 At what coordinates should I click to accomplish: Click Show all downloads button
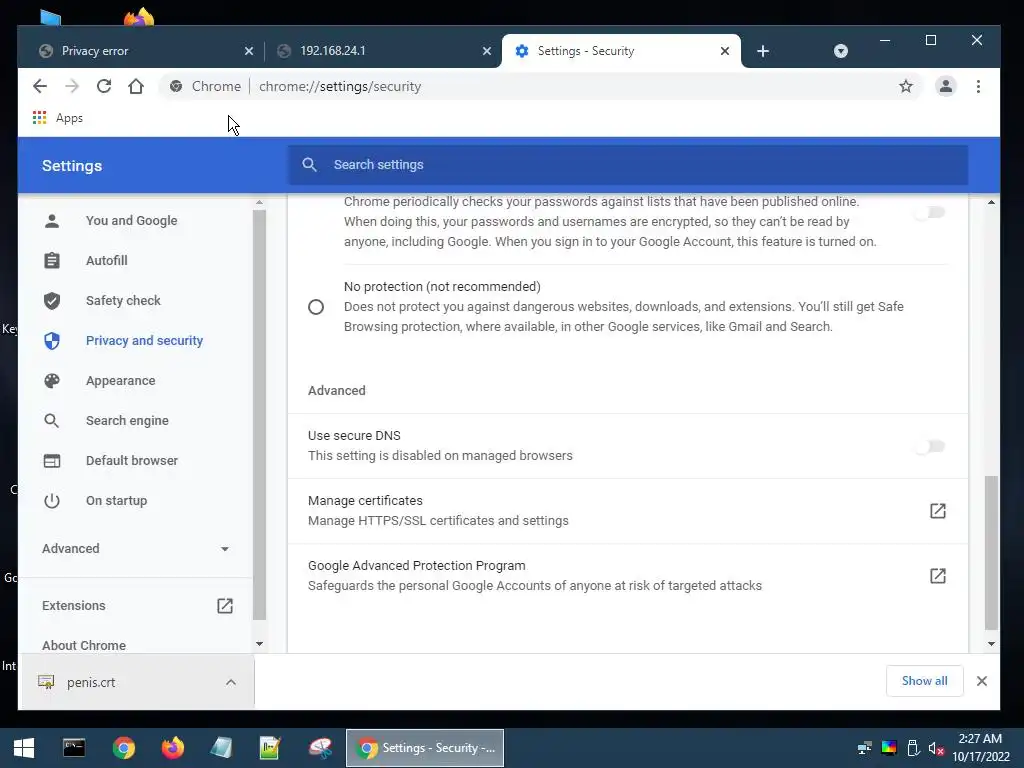(924, 681)
